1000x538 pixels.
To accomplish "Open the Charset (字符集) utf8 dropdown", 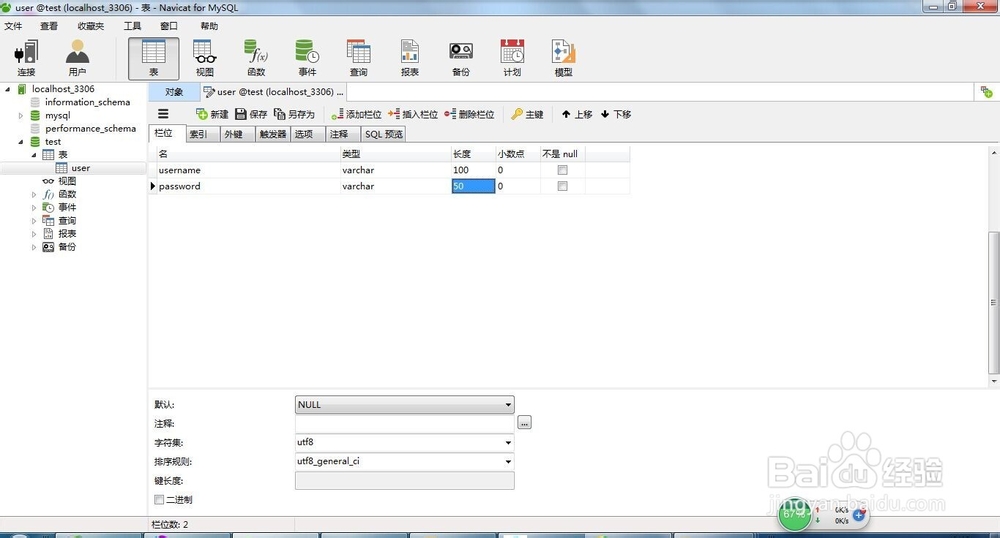I will pyautogui.click(x=508, y=442).
